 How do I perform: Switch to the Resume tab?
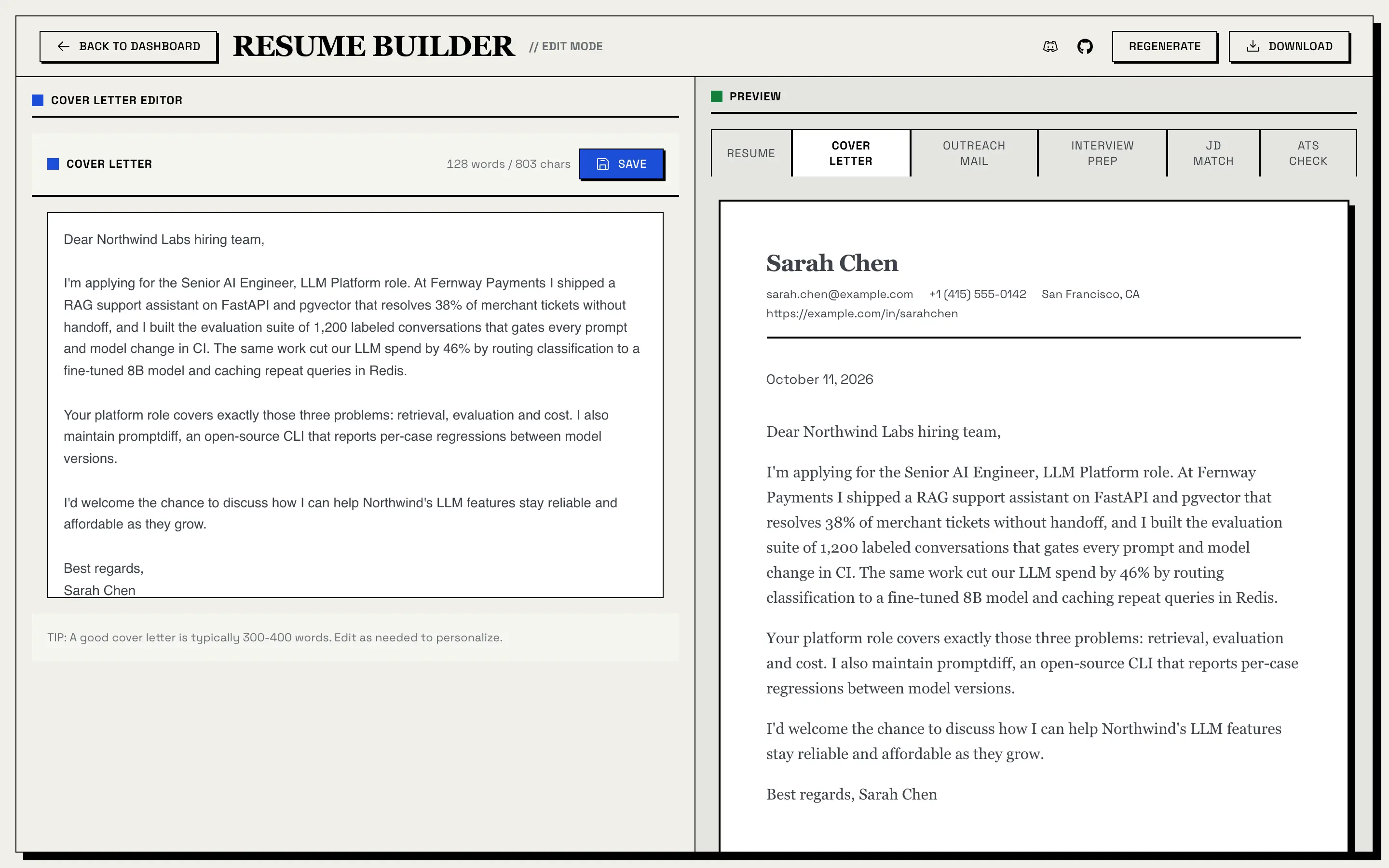[751, 153]
